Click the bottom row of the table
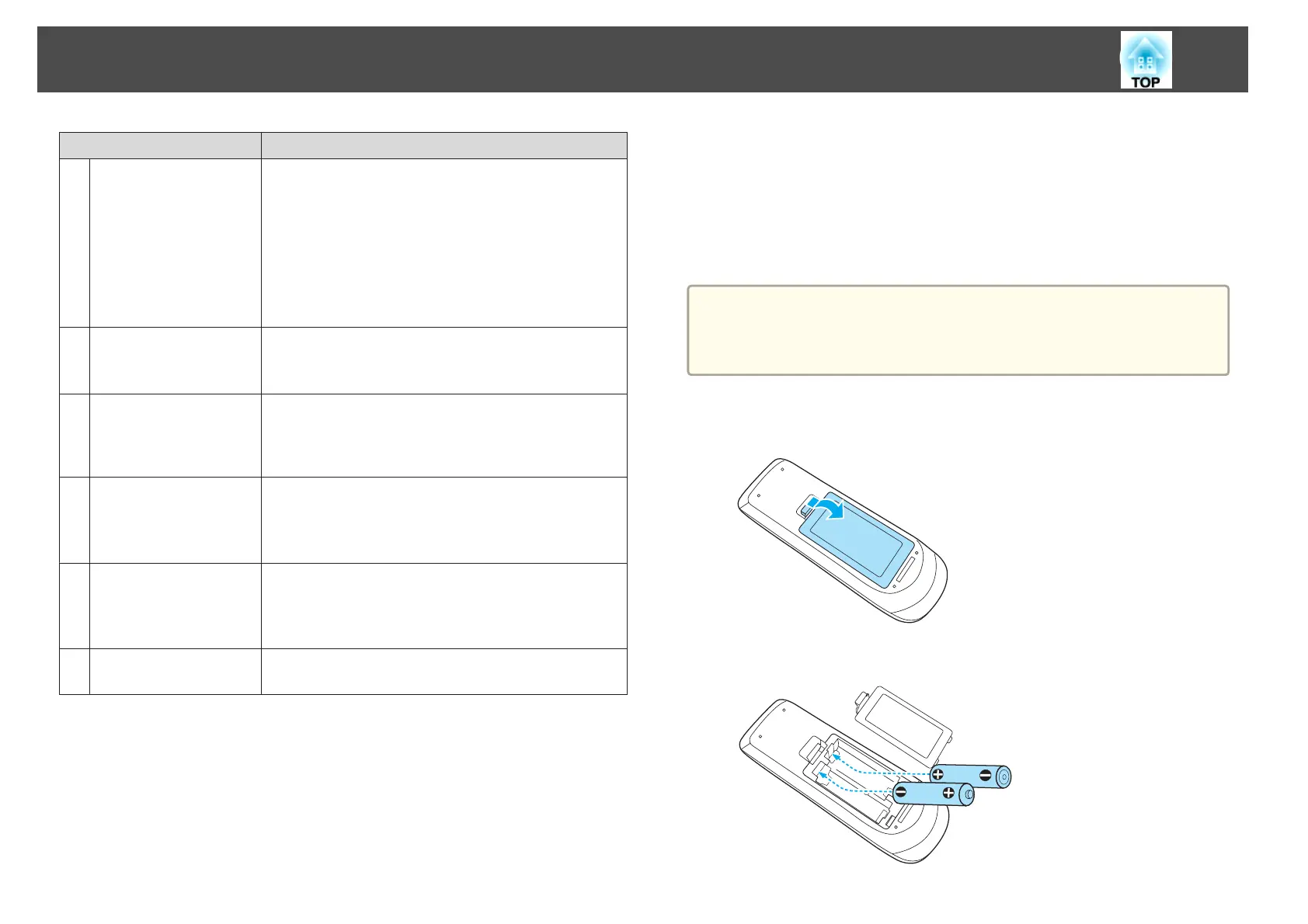Screen dimensions: 1308x924 (x=343, y=671)
